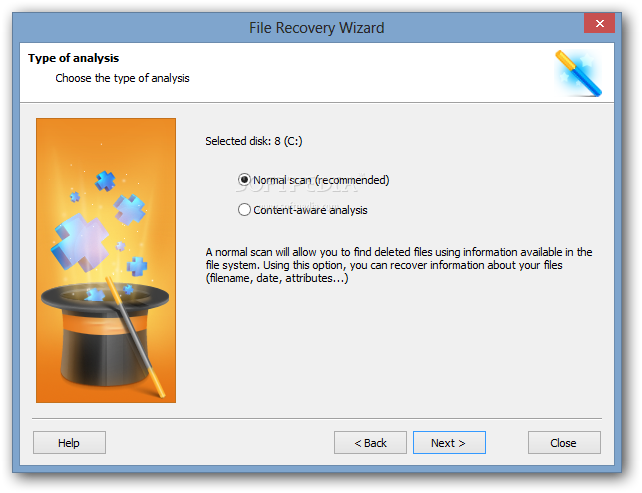
Task: Click the small puzzle piece near hat brim
Action: [x=96, y=294]
